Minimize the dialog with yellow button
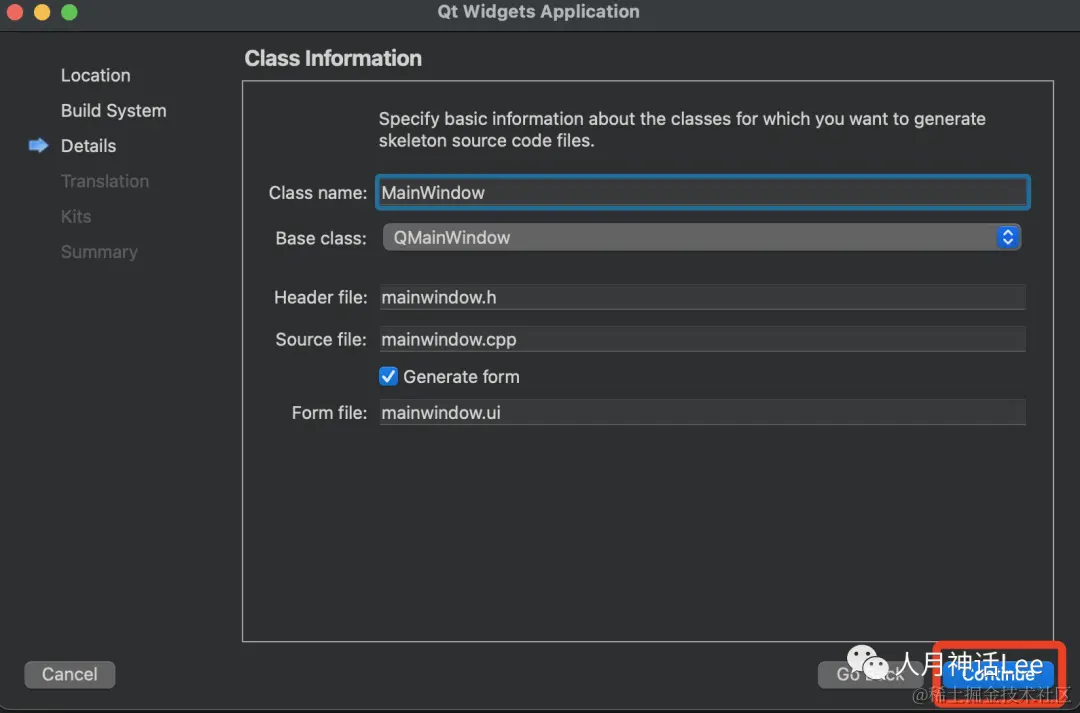The width and height of the screenshot is (1080, 713). click(42, 12)
